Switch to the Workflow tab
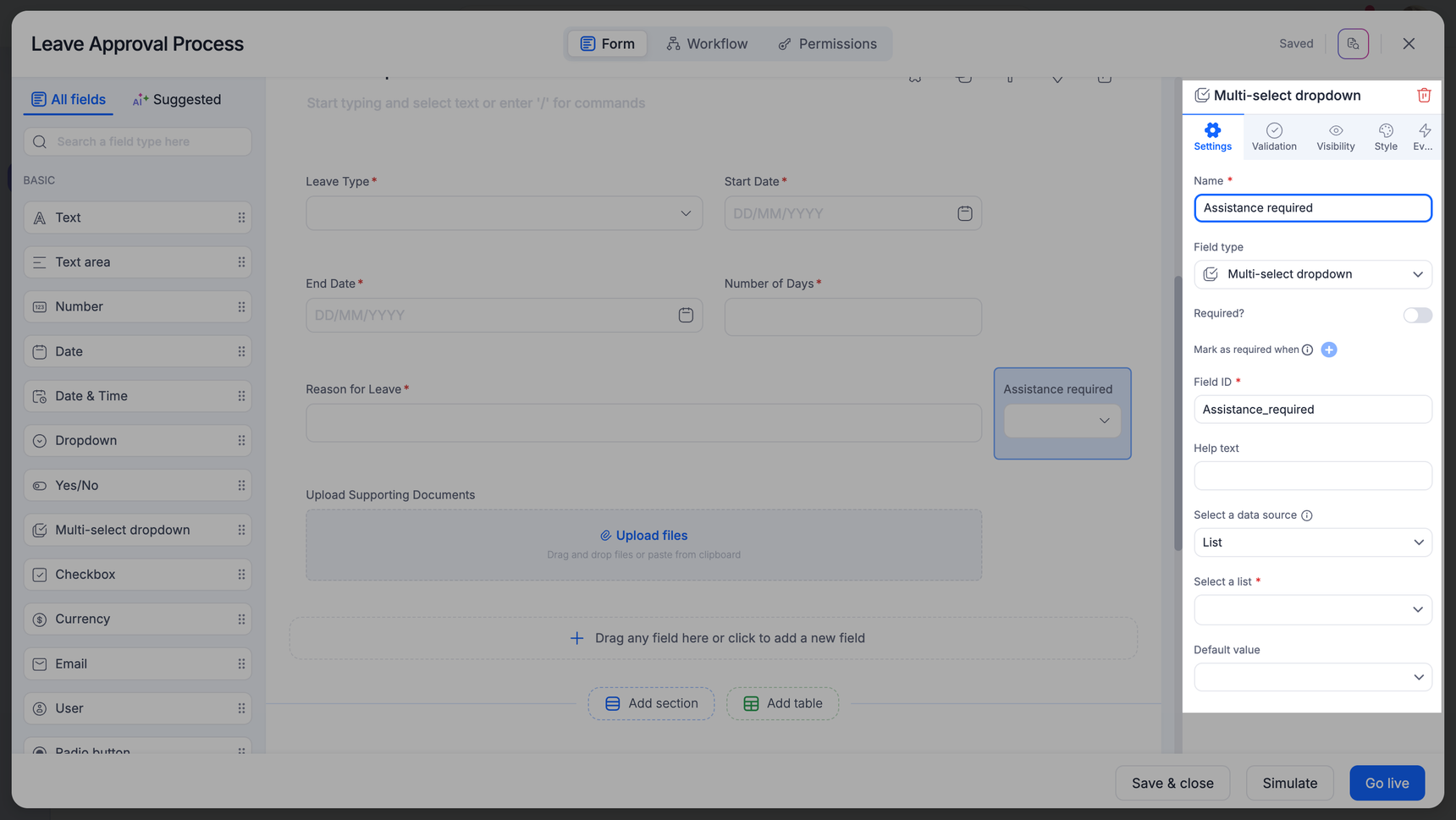The image size is (1456, 820). (707, 44)
